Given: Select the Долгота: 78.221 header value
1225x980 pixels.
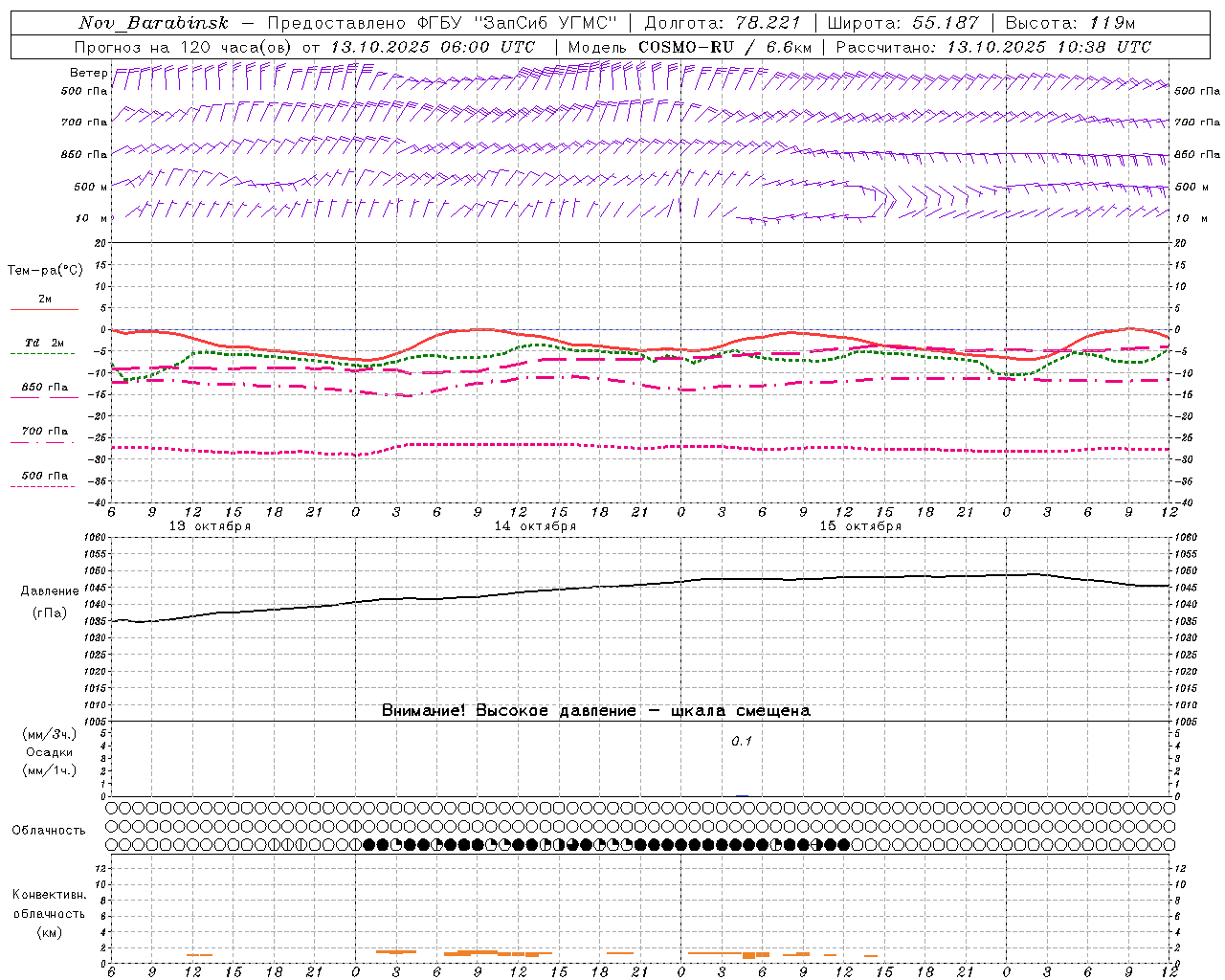Looking at the screenshot, I should click(x=724, y=23).
